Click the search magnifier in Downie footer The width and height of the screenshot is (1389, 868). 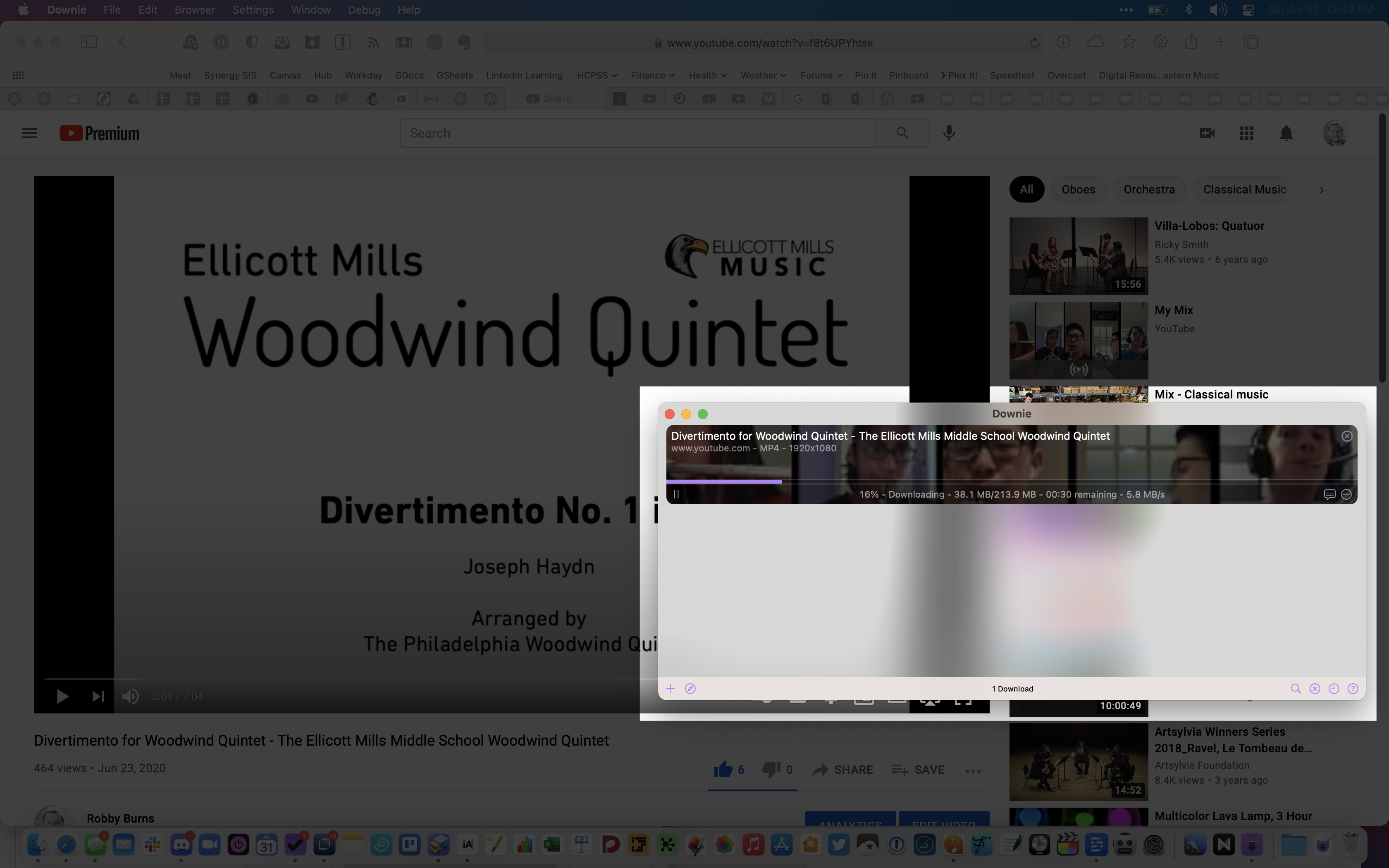(x=1296, y=688)
